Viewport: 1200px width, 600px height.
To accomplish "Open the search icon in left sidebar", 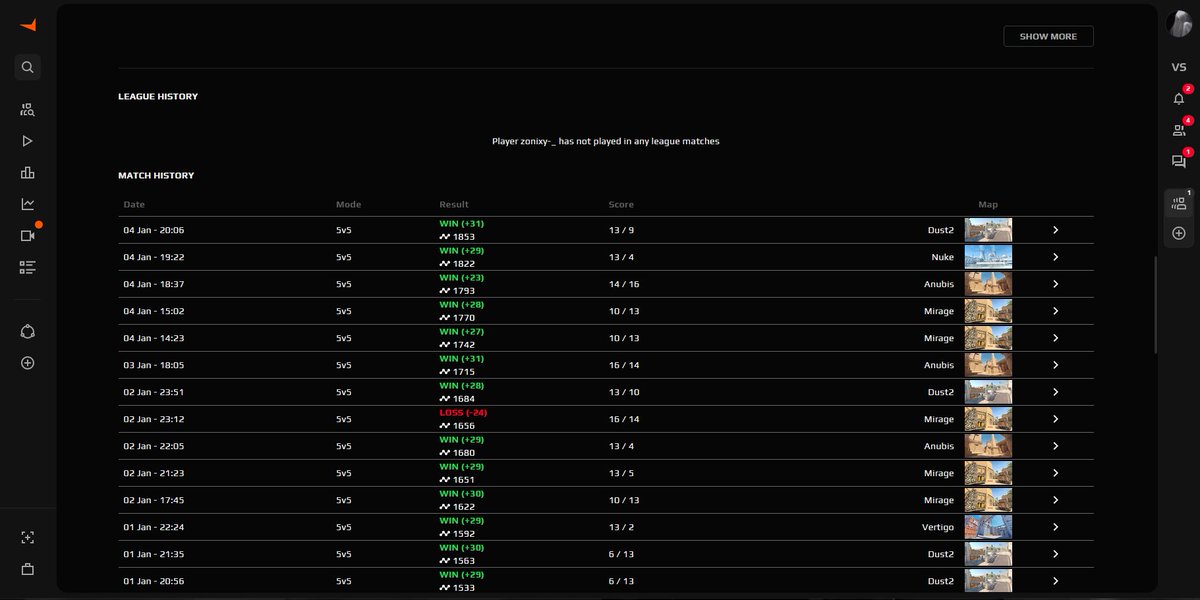I will pyautogui.click(x=28, y=67).
